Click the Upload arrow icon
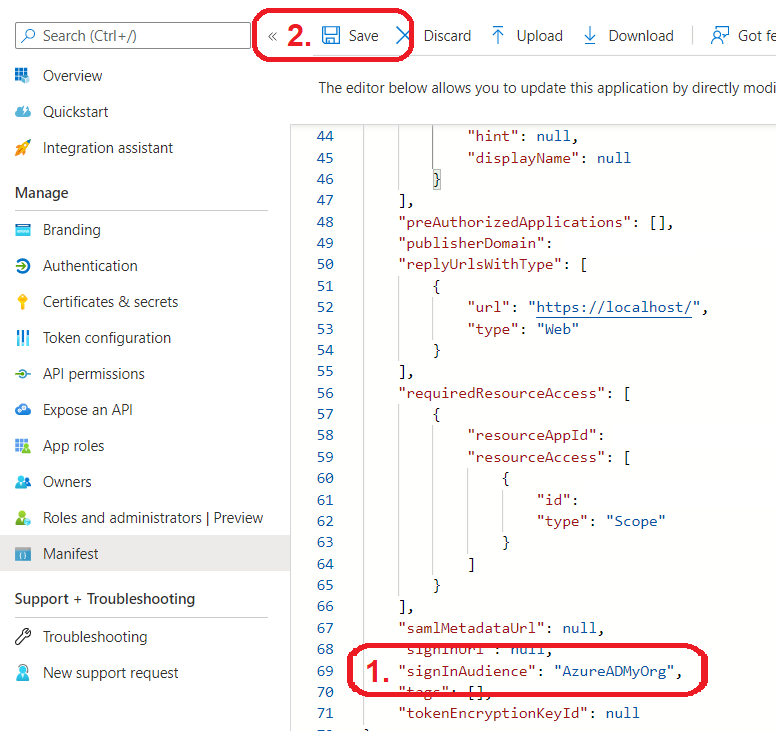The height and width of the screenshot is (731, 779). click(x=498, y=36)
